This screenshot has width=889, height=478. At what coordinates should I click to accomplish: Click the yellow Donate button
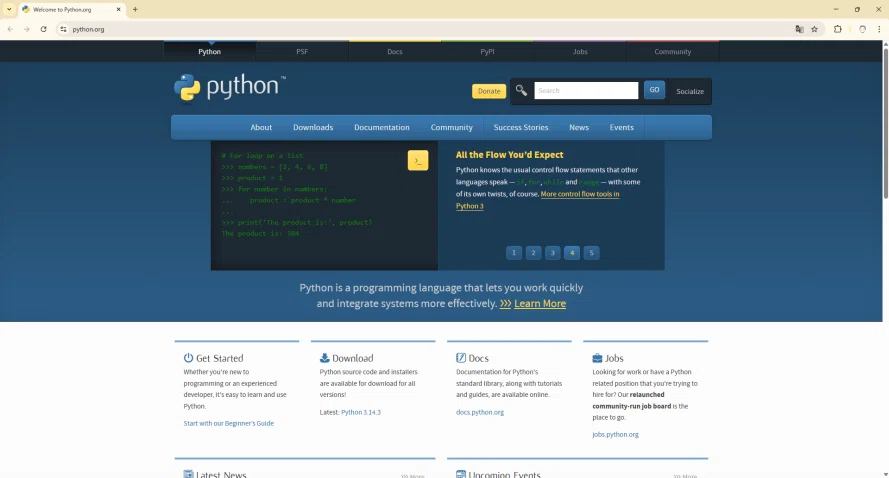click(x=489, y=91)
